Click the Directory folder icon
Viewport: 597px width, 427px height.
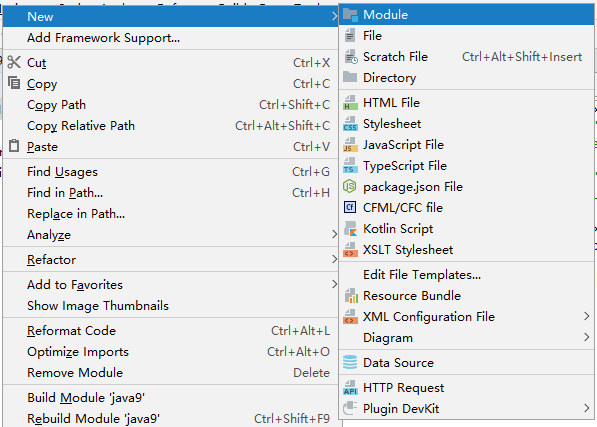(350, 77)
